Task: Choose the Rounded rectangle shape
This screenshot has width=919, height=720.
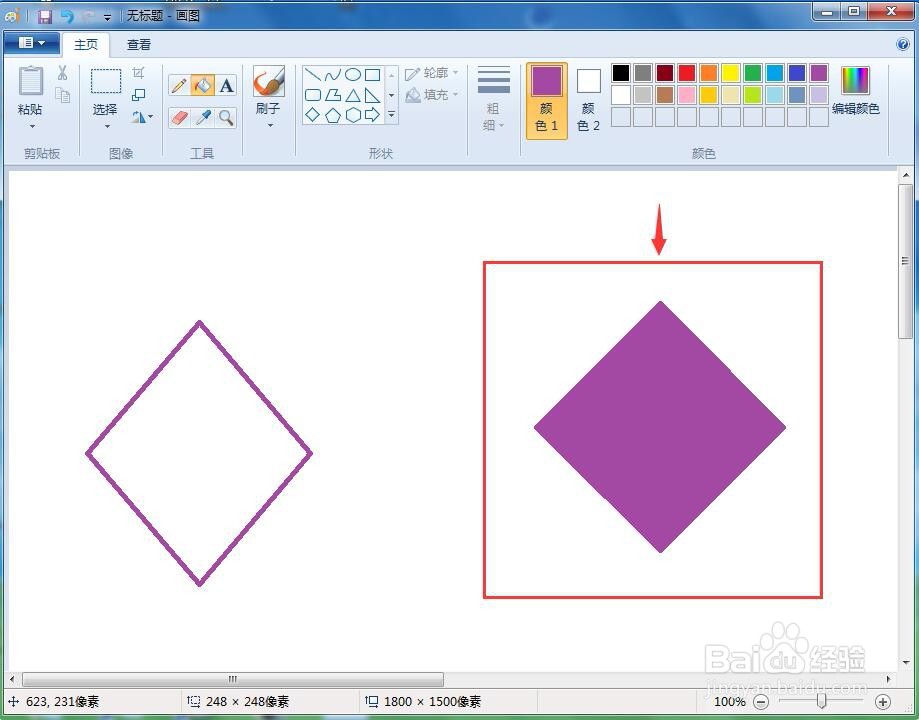Action: point(313,95)
